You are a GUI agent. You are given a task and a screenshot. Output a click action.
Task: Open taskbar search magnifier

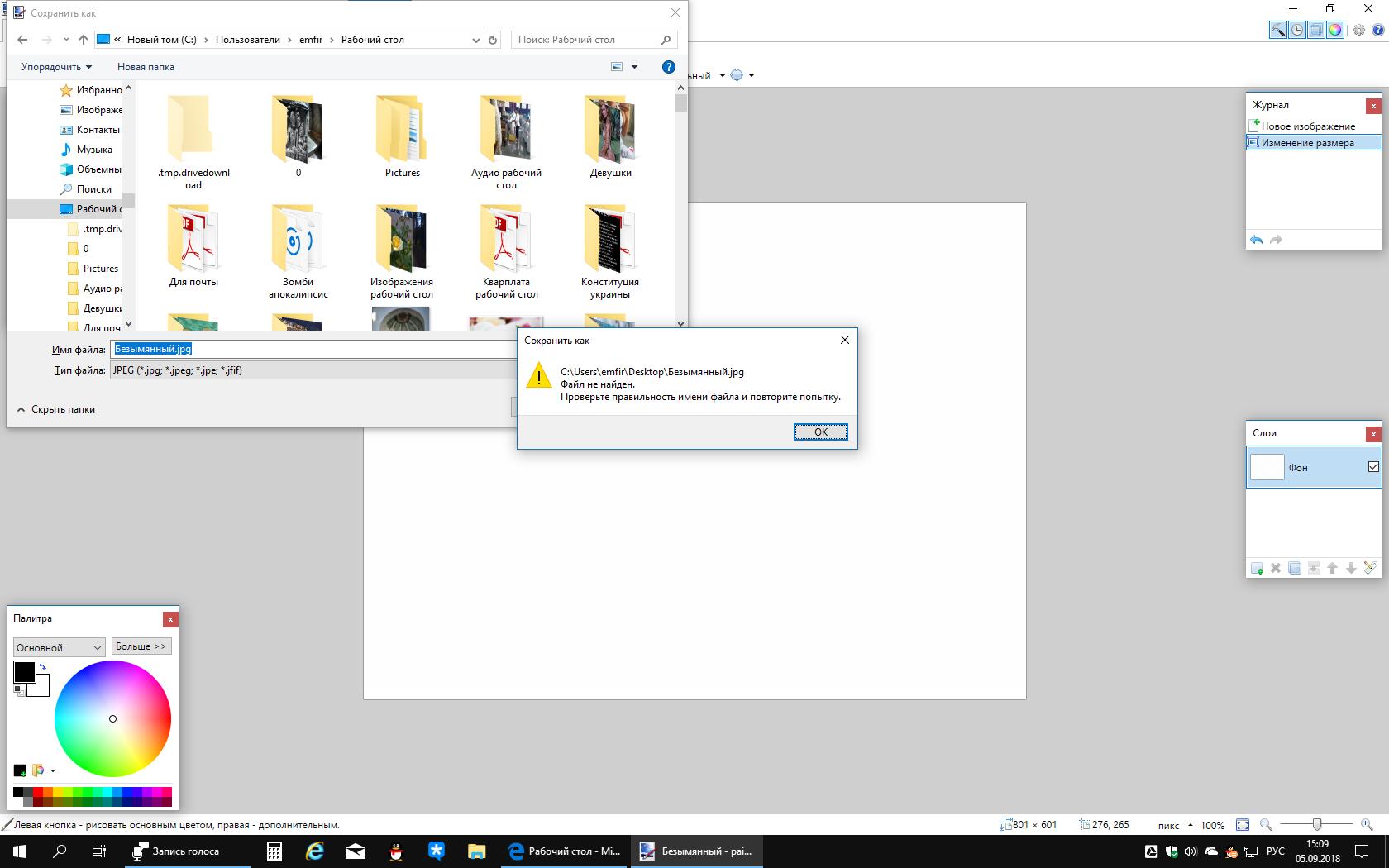60,851
